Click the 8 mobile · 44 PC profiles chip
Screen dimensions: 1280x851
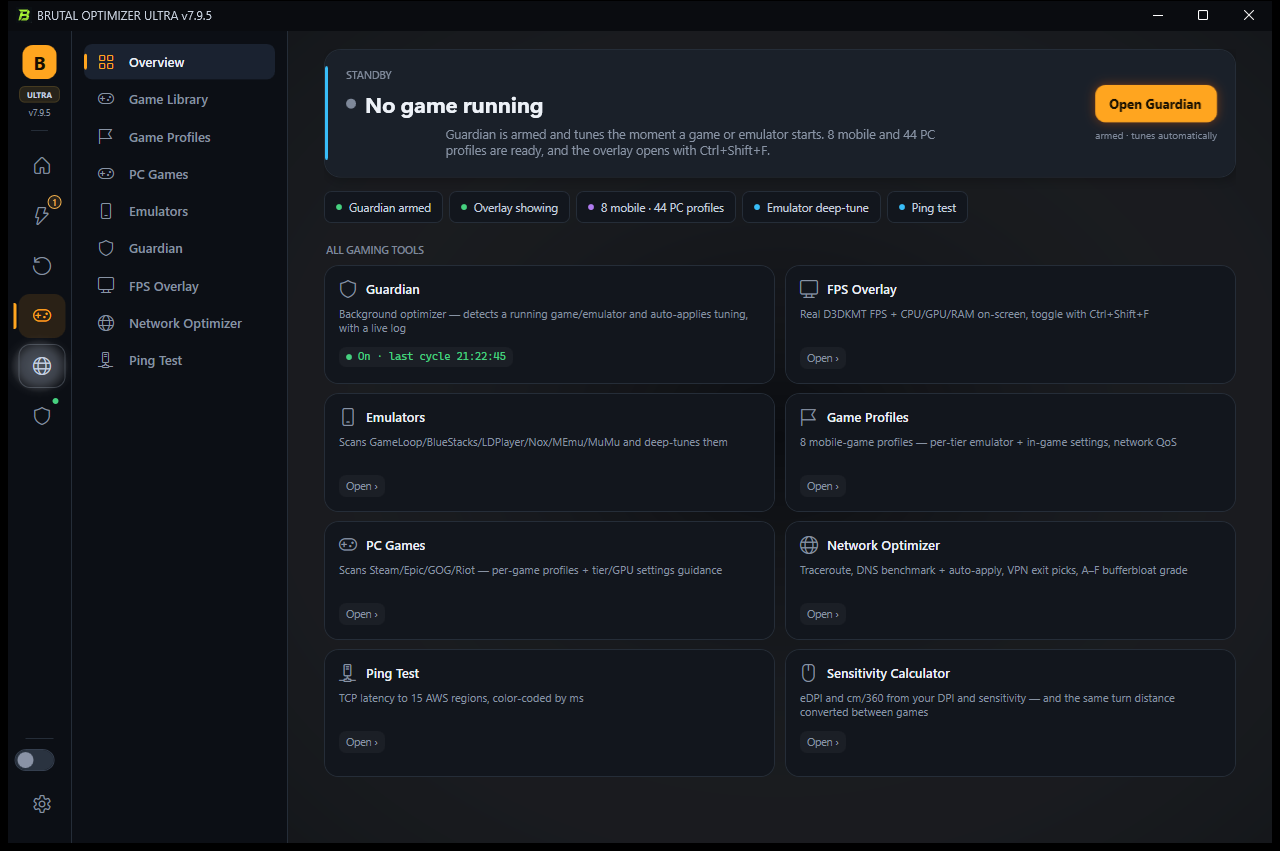656,207
